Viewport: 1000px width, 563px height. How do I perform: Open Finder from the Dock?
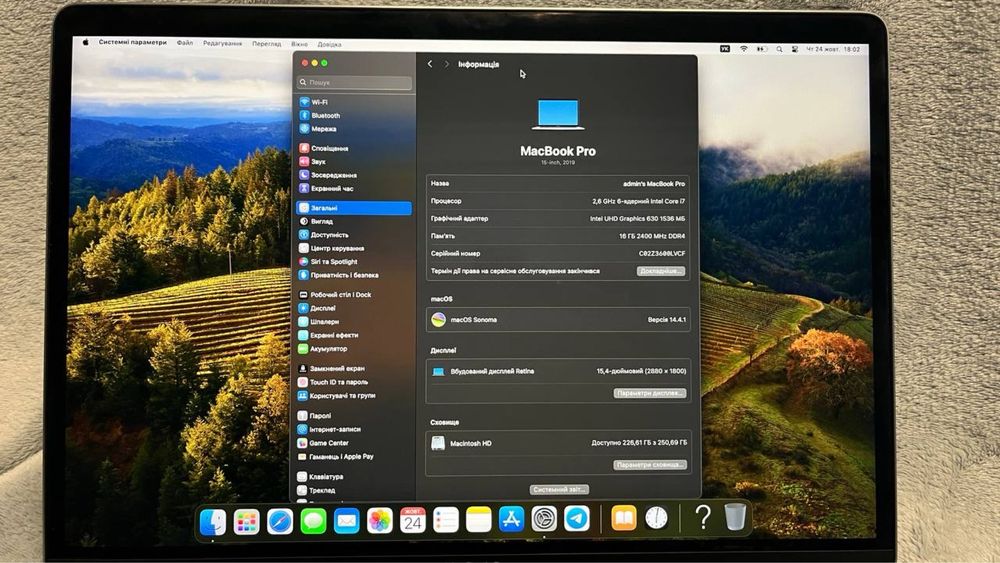click(213, 522)
